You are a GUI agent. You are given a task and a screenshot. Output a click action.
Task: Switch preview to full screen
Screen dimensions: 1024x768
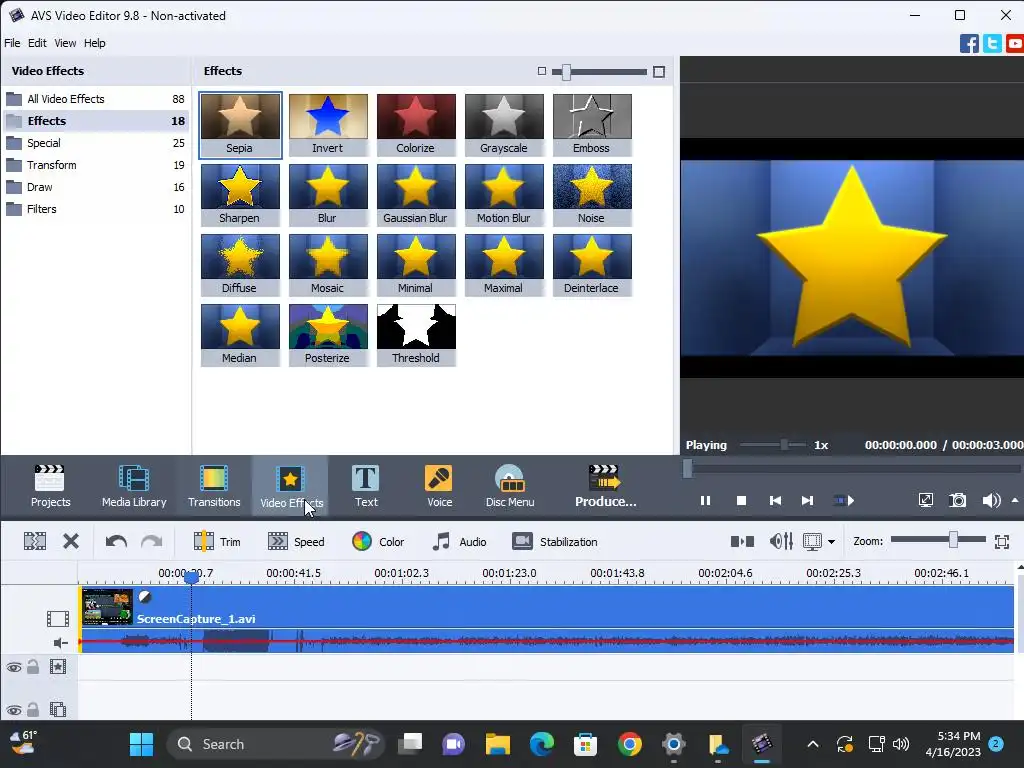click(x=925, y=500)
